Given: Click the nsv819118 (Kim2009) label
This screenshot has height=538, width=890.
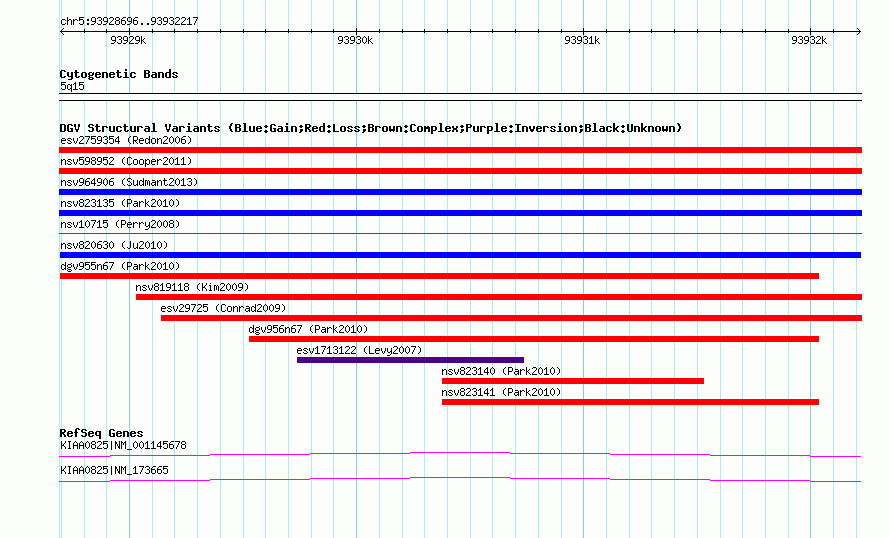Looking at the screenshot, I should 192,287.
